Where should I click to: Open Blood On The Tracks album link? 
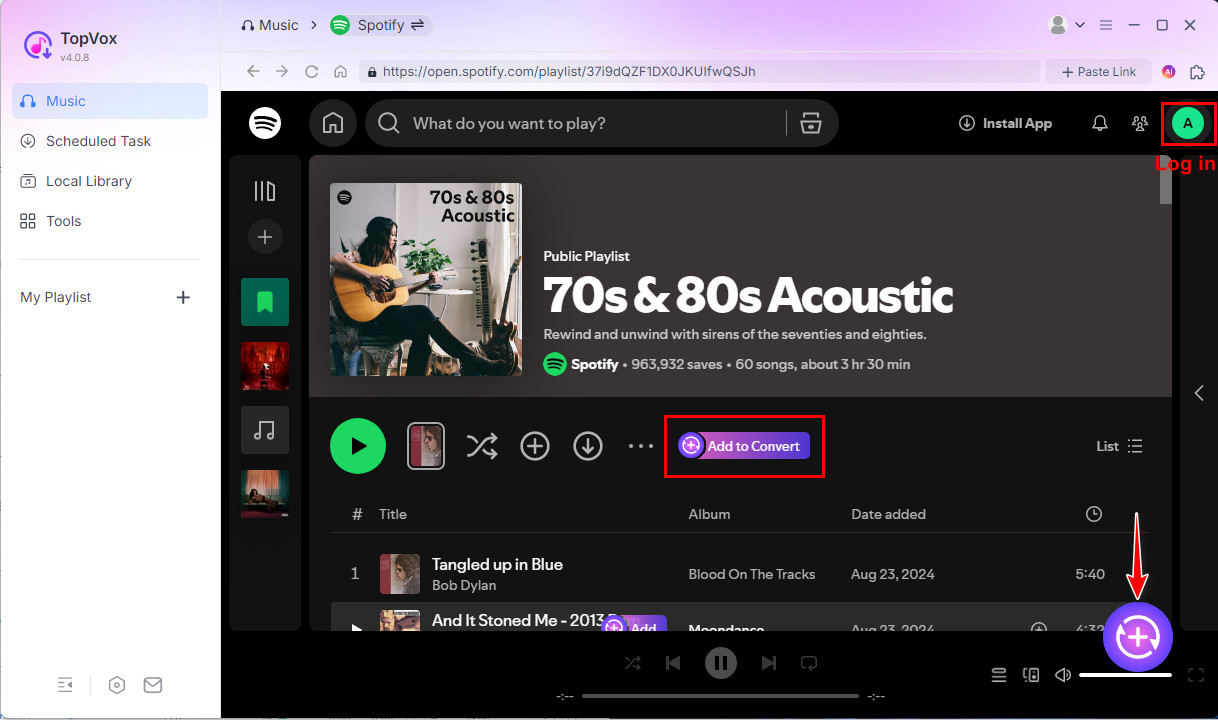pos(751,574)
